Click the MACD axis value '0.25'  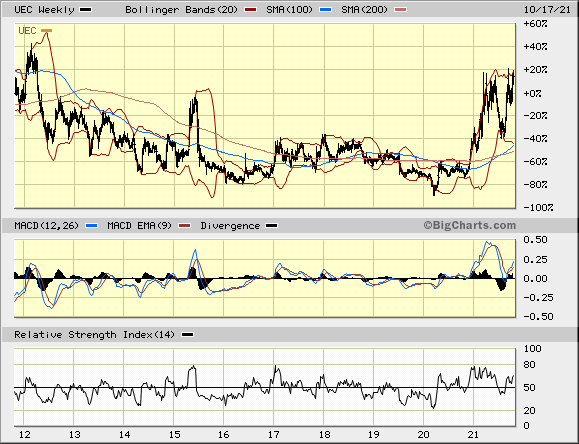pos(535,260)
